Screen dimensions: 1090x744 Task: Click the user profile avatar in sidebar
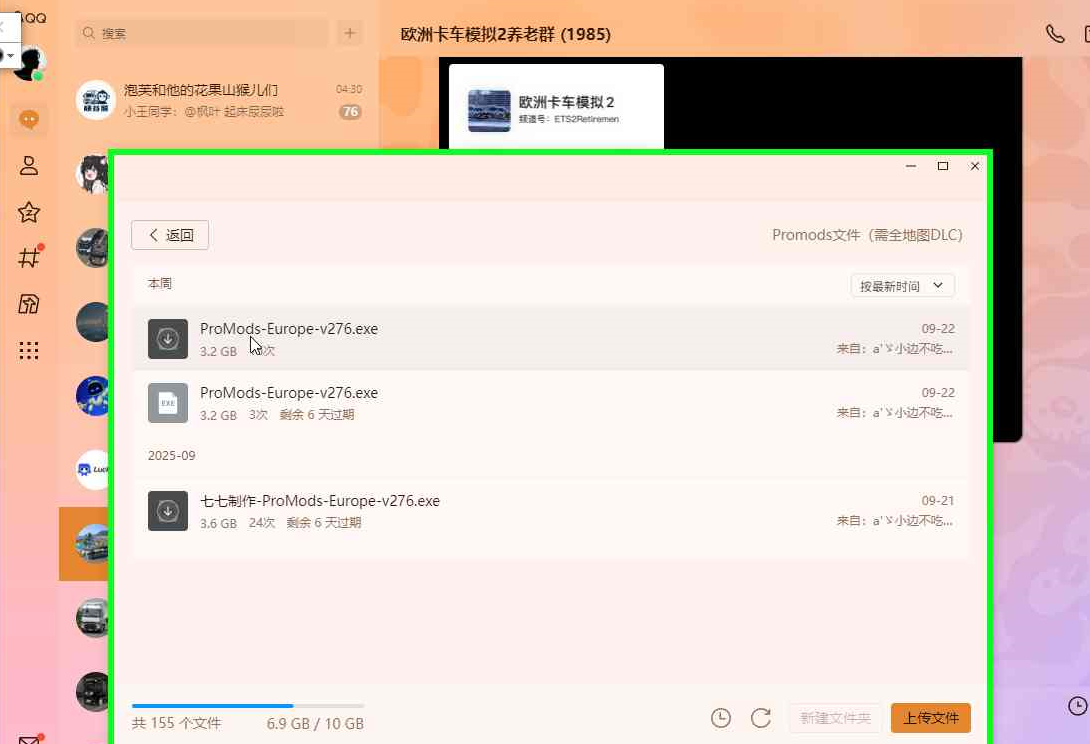tap(29, 64)
